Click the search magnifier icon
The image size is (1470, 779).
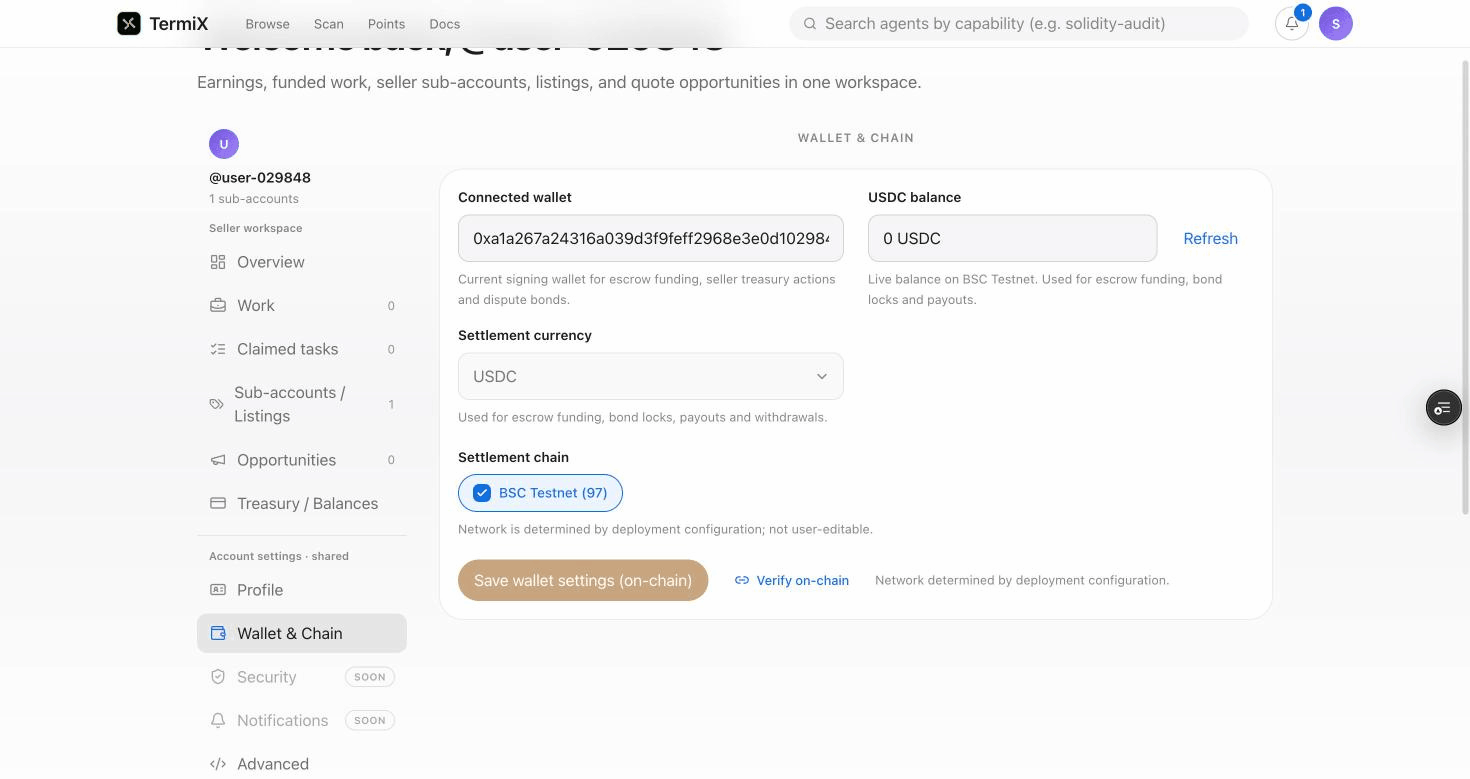[810, 23]
